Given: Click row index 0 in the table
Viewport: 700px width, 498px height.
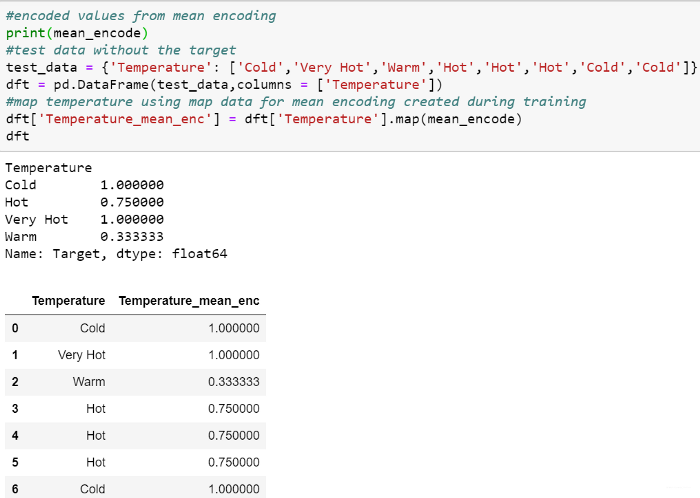Looking at the screenshot, I should coord(15,328).
